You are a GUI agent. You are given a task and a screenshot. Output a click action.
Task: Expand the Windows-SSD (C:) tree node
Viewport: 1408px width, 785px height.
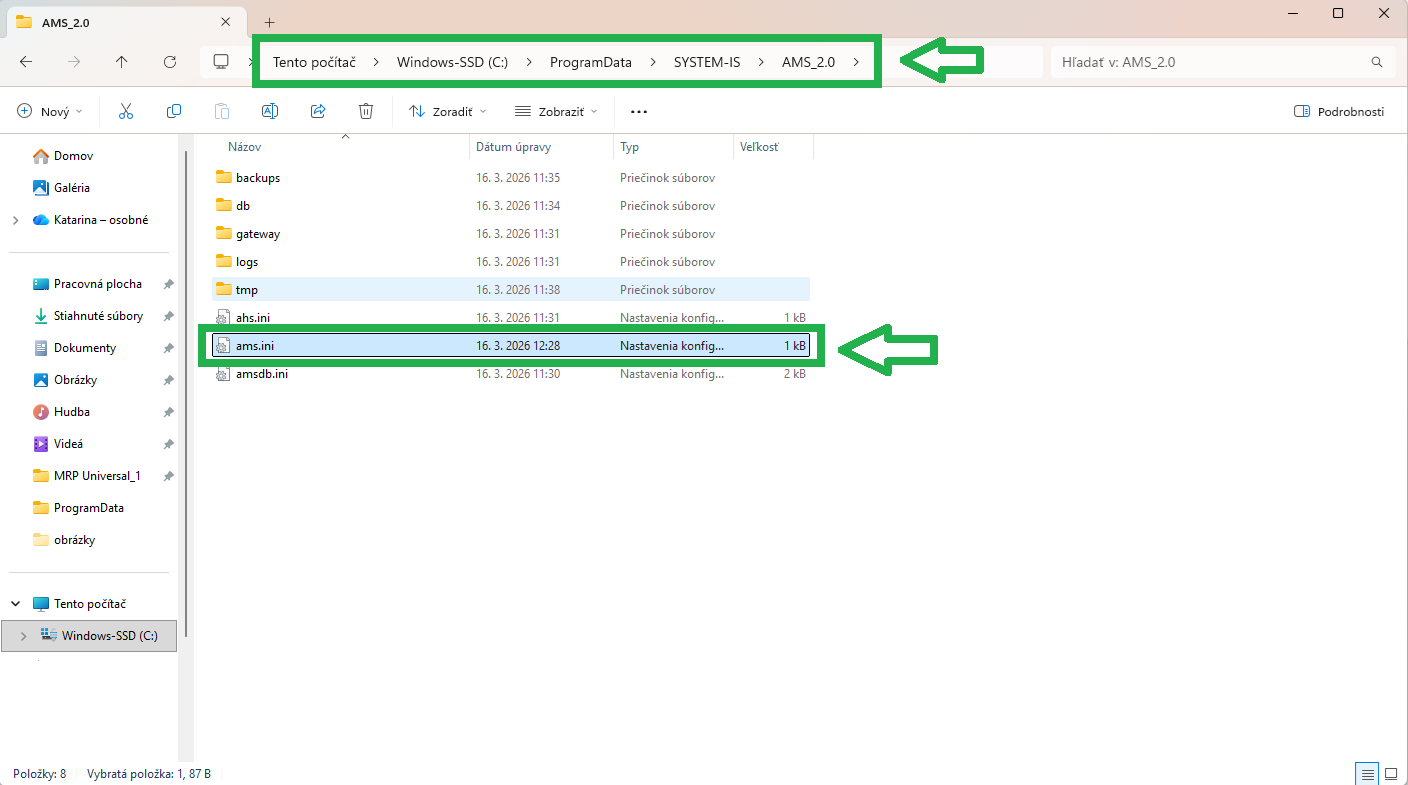[x=23, y=636]
